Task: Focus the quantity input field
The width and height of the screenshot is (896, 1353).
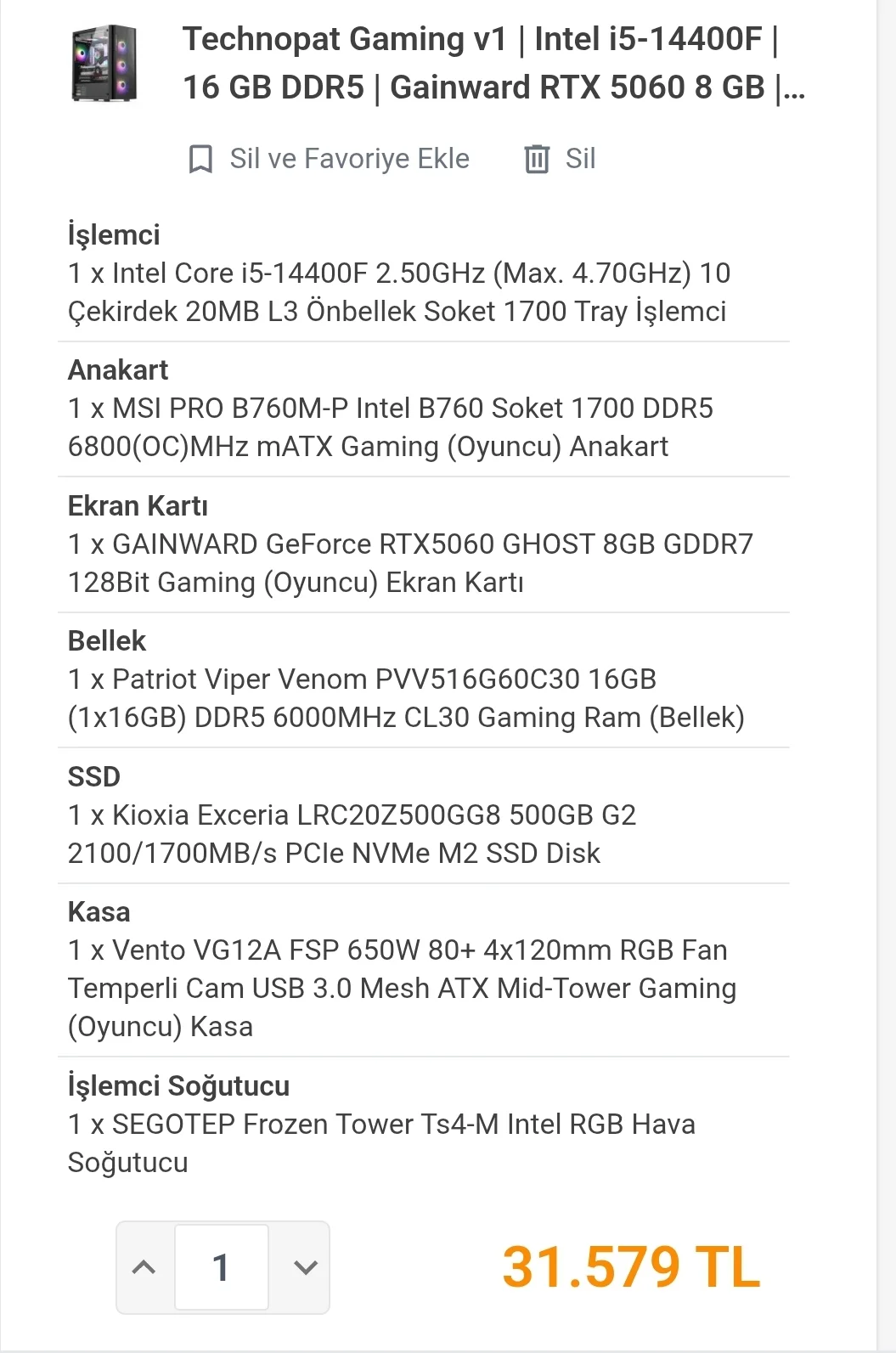Action: click(222, 1267)
